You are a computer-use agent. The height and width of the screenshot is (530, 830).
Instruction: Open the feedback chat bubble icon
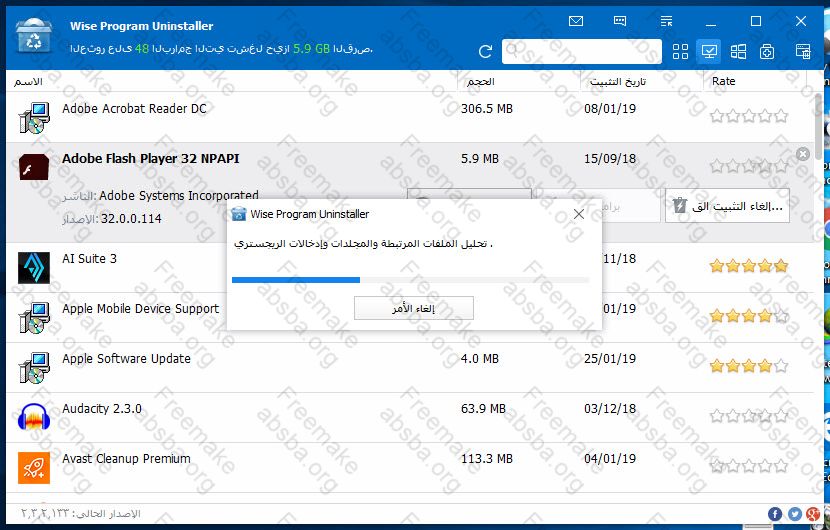click(x=620, y=21)
